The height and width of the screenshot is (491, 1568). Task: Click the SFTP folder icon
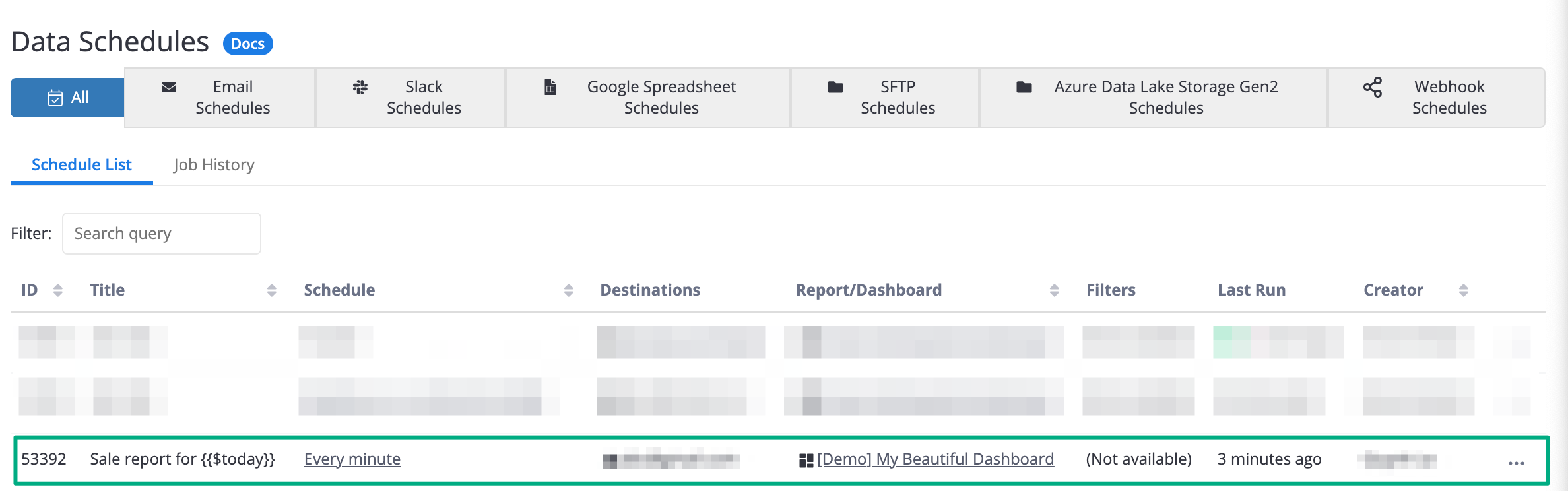coord(835,87)
